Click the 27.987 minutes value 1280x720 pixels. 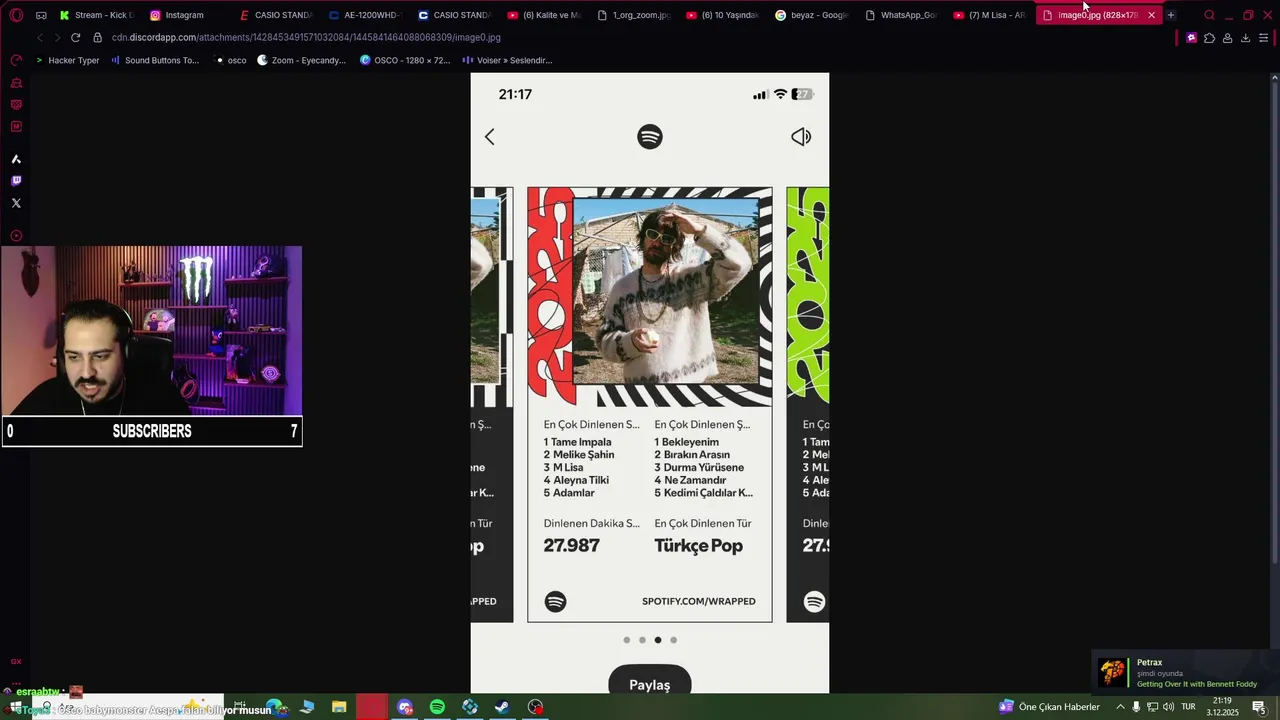pyautogui.click(x=572, y=545)
